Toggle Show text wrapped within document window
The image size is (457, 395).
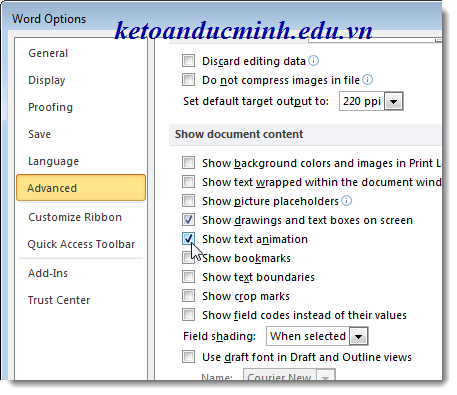click(188, 182)
